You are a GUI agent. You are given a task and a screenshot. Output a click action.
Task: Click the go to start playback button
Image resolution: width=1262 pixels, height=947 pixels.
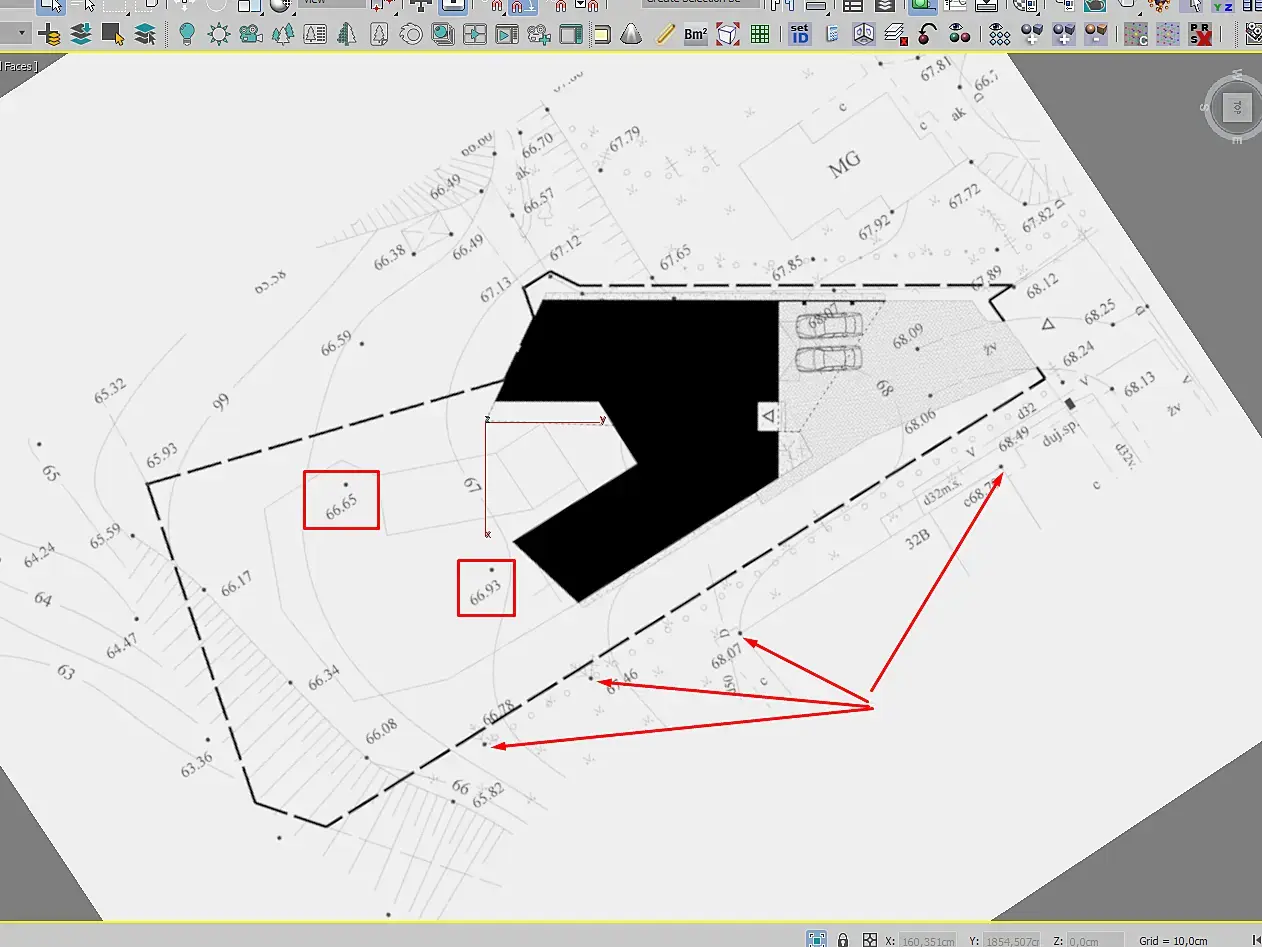1256,940
